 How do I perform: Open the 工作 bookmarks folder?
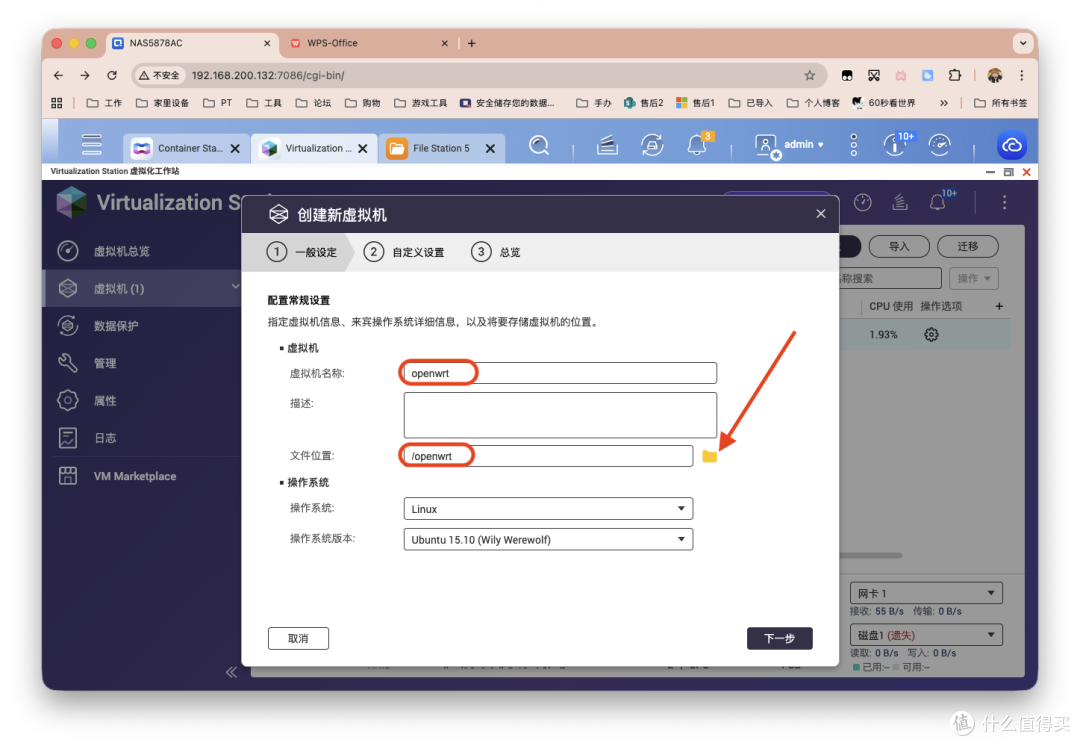click(x=105, y=103)
